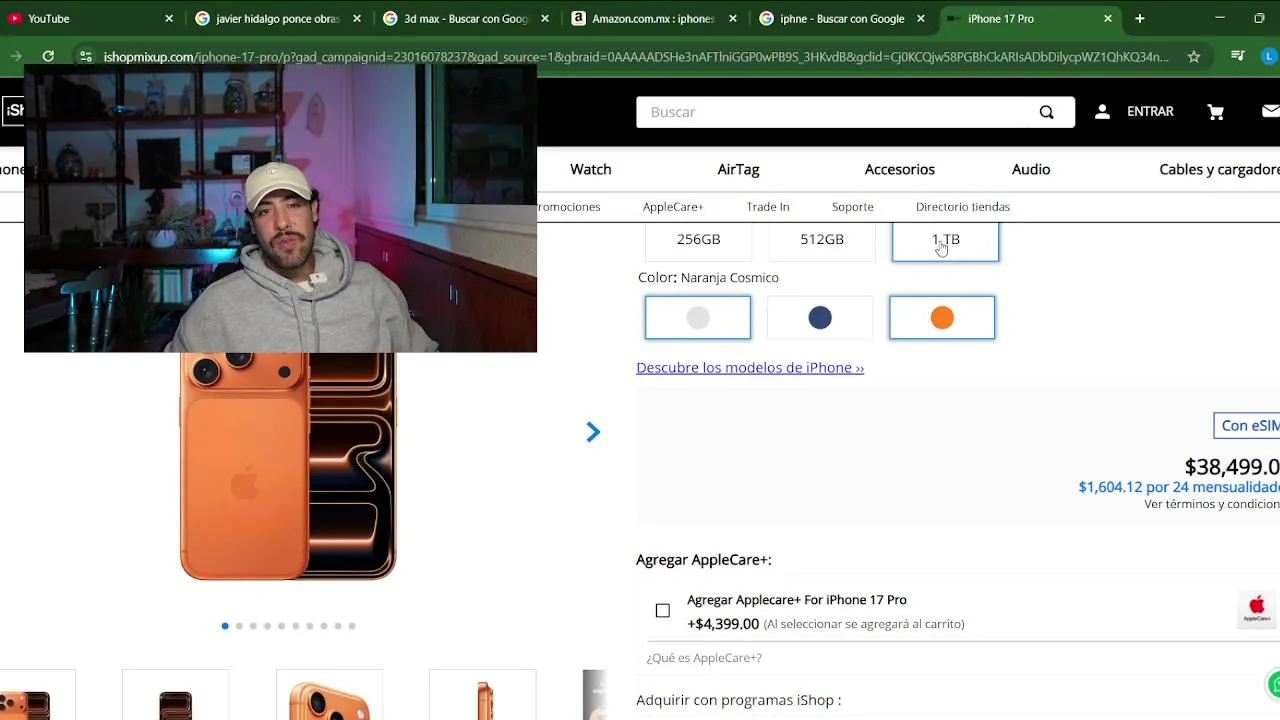Screen dimensions: 1280x720
Task: Click the iShop logo
Action: 13,110
